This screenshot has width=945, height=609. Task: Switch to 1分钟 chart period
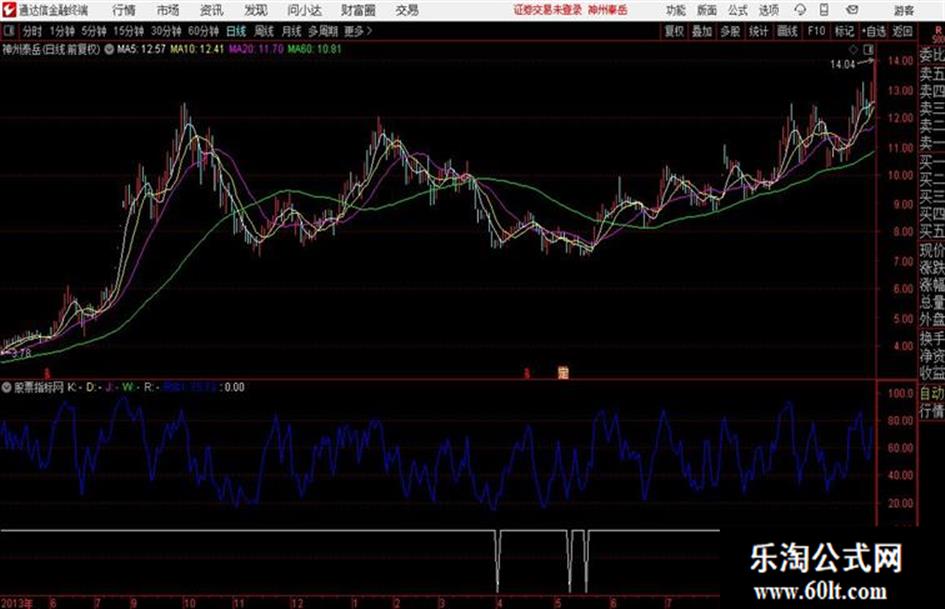62,31
